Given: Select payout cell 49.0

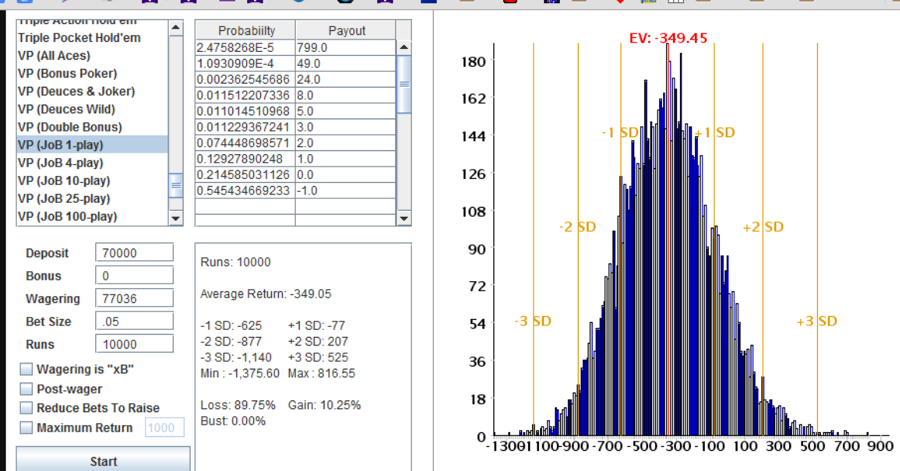Looking at the screenshot, I should [x=346, y=64].
